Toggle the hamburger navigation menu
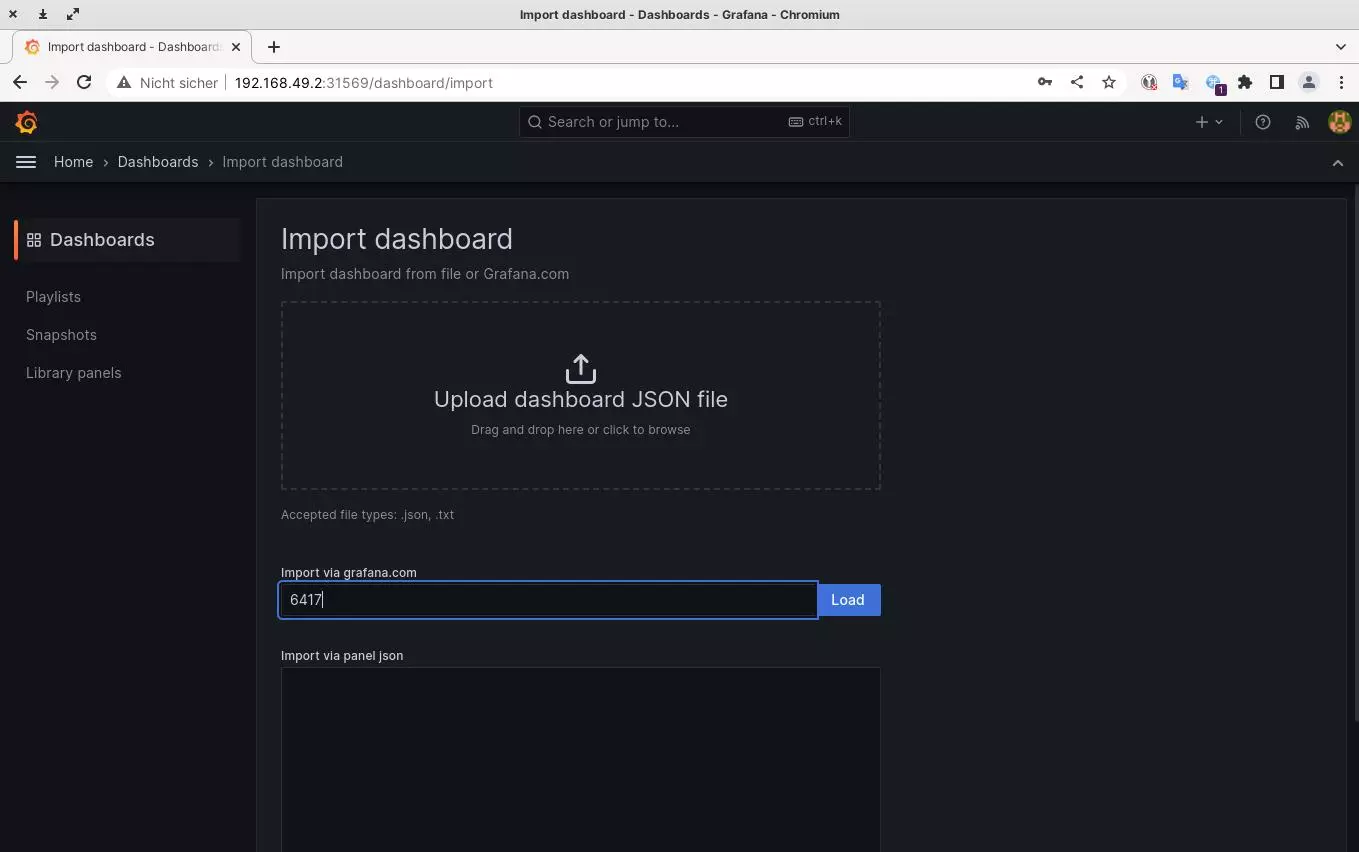The width and height of the screenshot is (1359, 852). 26,162
